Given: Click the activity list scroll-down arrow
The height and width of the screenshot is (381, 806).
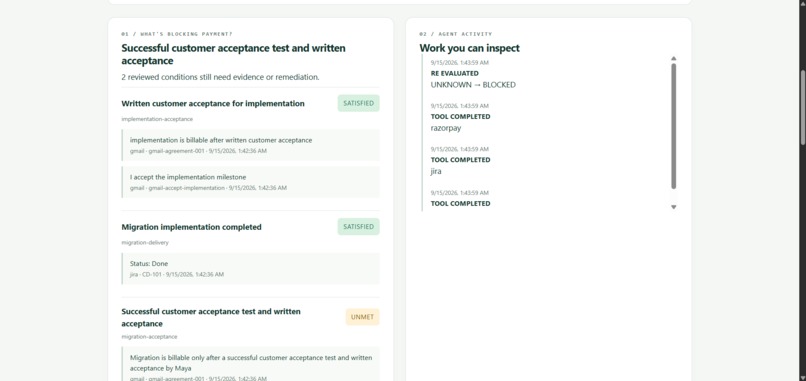Looking at the screenshot, I should point(673,207).
